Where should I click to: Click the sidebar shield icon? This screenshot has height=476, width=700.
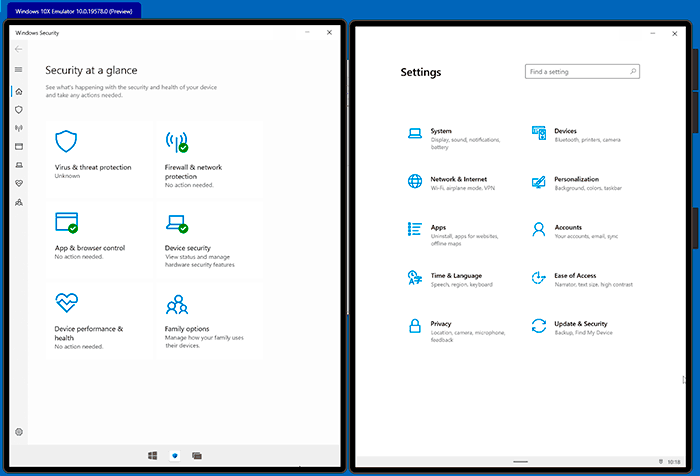(18, 109)
